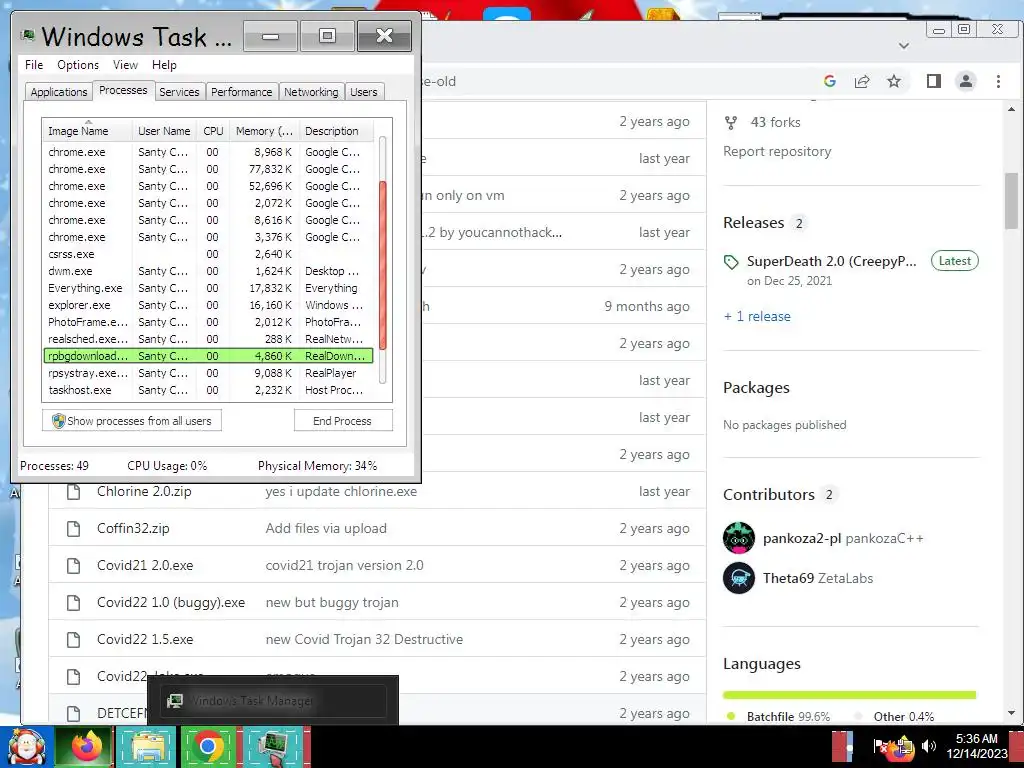Open Chrome profile avatar icon
The height and width of the screenshot is (768, 1024).
pyautogui.click(x=965, y=81)
